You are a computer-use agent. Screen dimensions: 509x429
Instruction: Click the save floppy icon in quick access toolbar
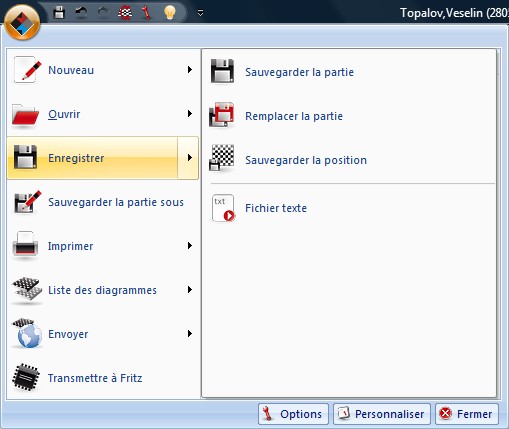[59, 13]
